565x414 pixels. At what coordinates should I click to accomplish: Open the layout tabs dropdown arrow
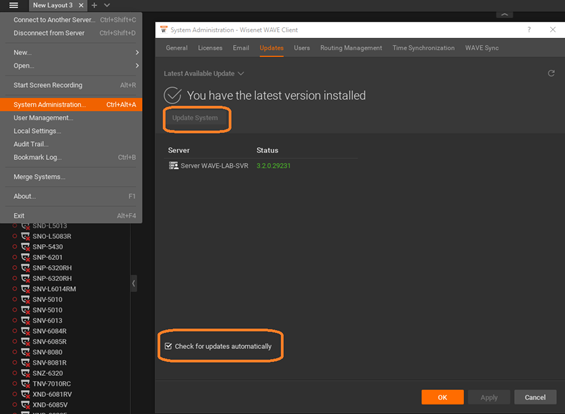coord(107,5)
